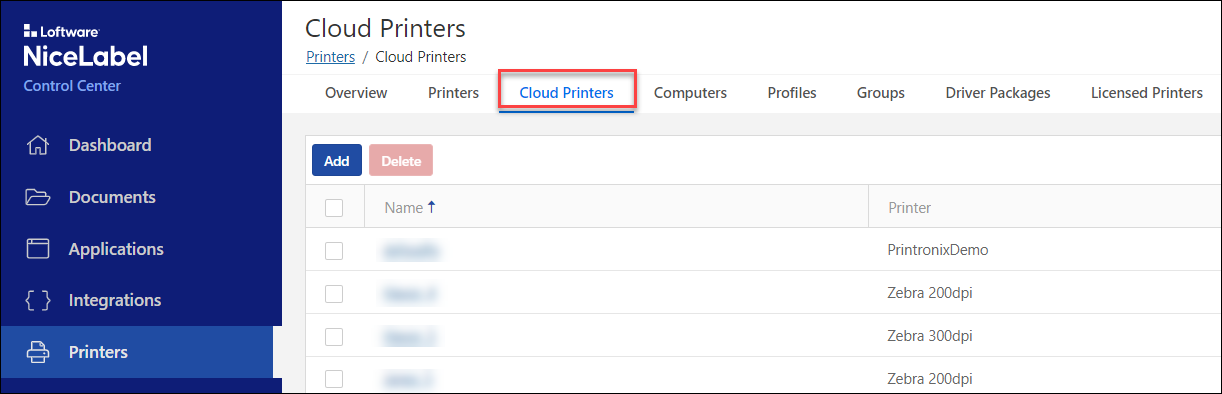1222x394 pixels.
Task: Click the Integrations curly braces icon
Action: pos(38,300)
